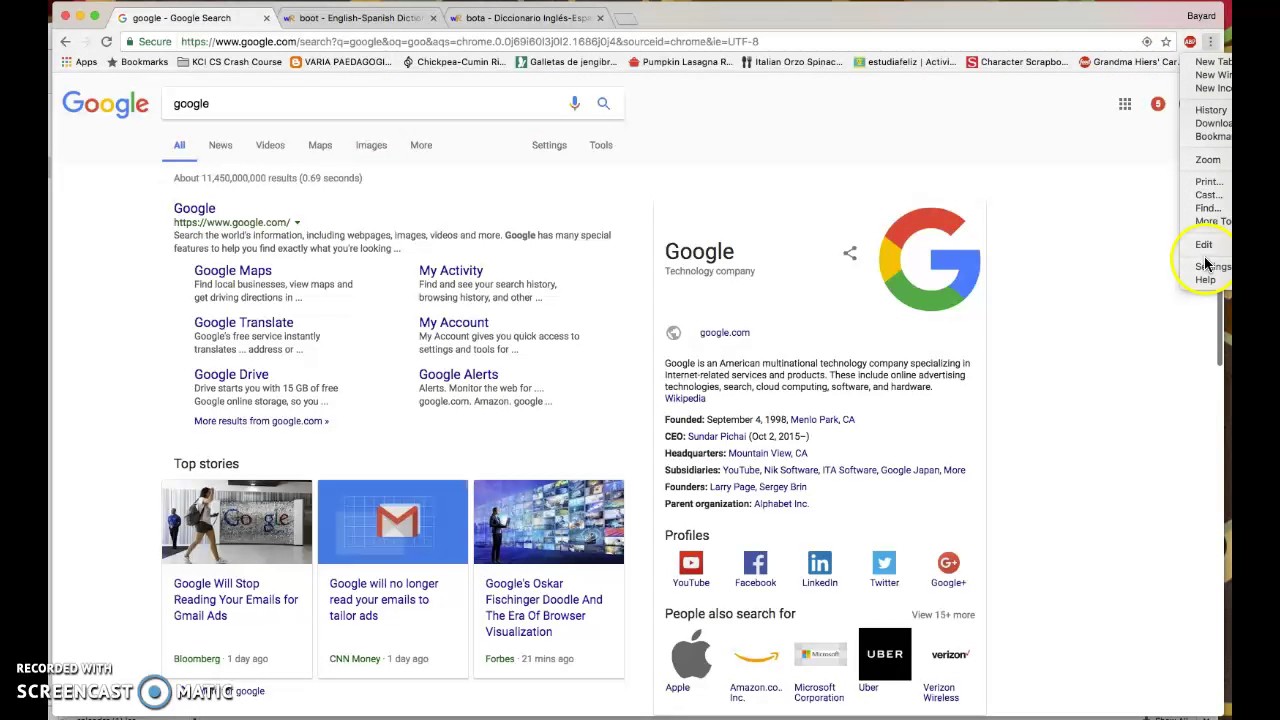
Task: Click the Chrome address bar URL
Action: tap(470, 42)
